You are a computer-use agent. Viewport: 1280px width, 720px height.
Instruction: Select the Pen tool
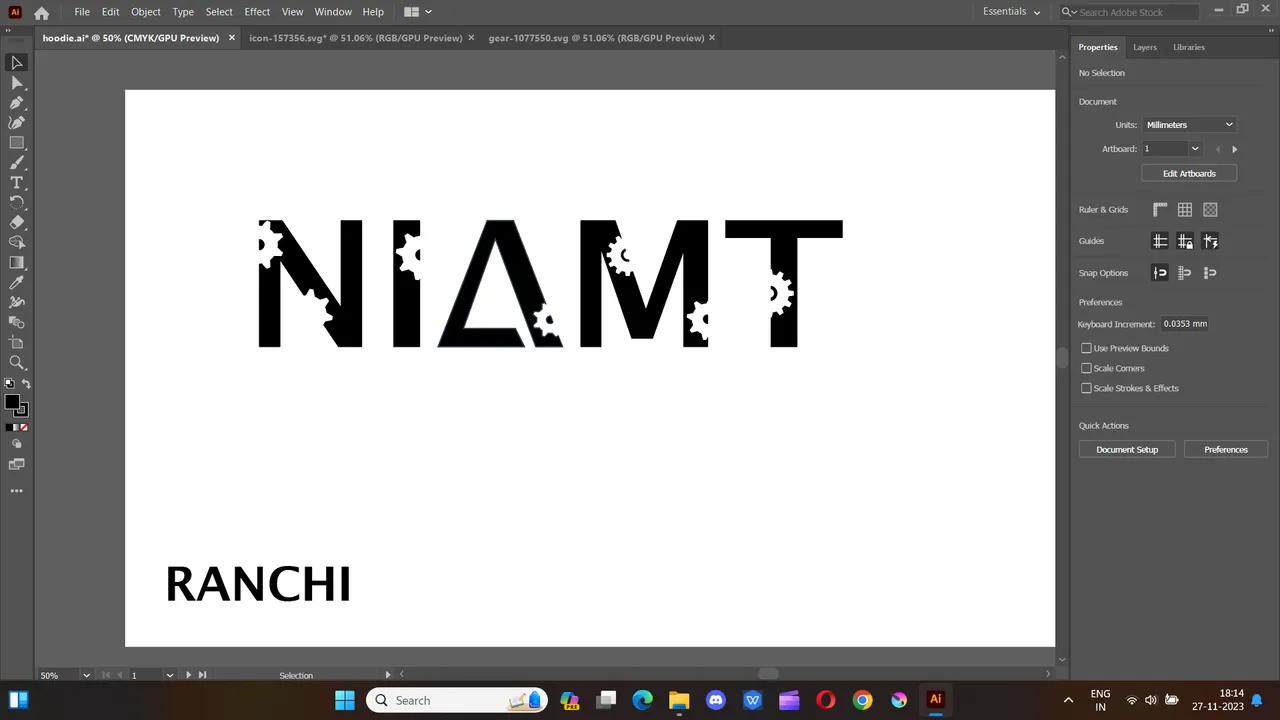tap(16, 102)
